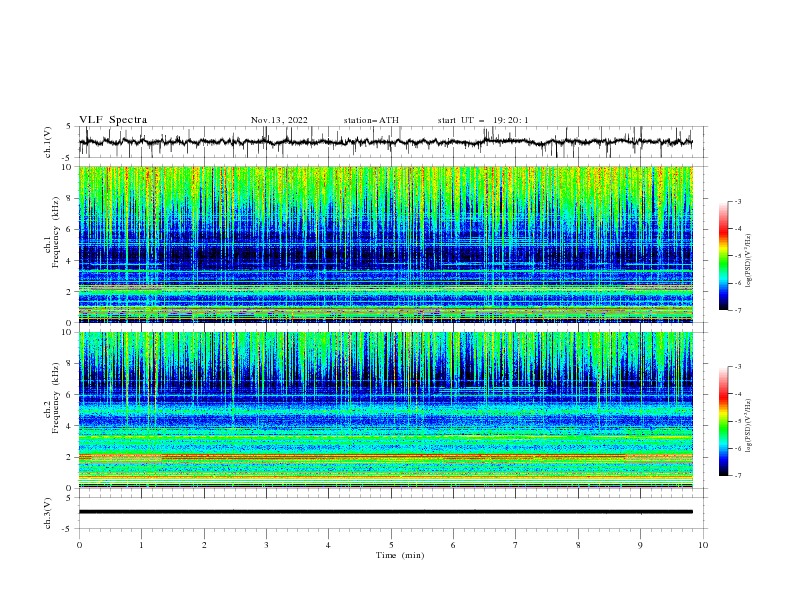Click the "1" tick on the time axis
The image size is (792, 612).
(x=141, y=545)
